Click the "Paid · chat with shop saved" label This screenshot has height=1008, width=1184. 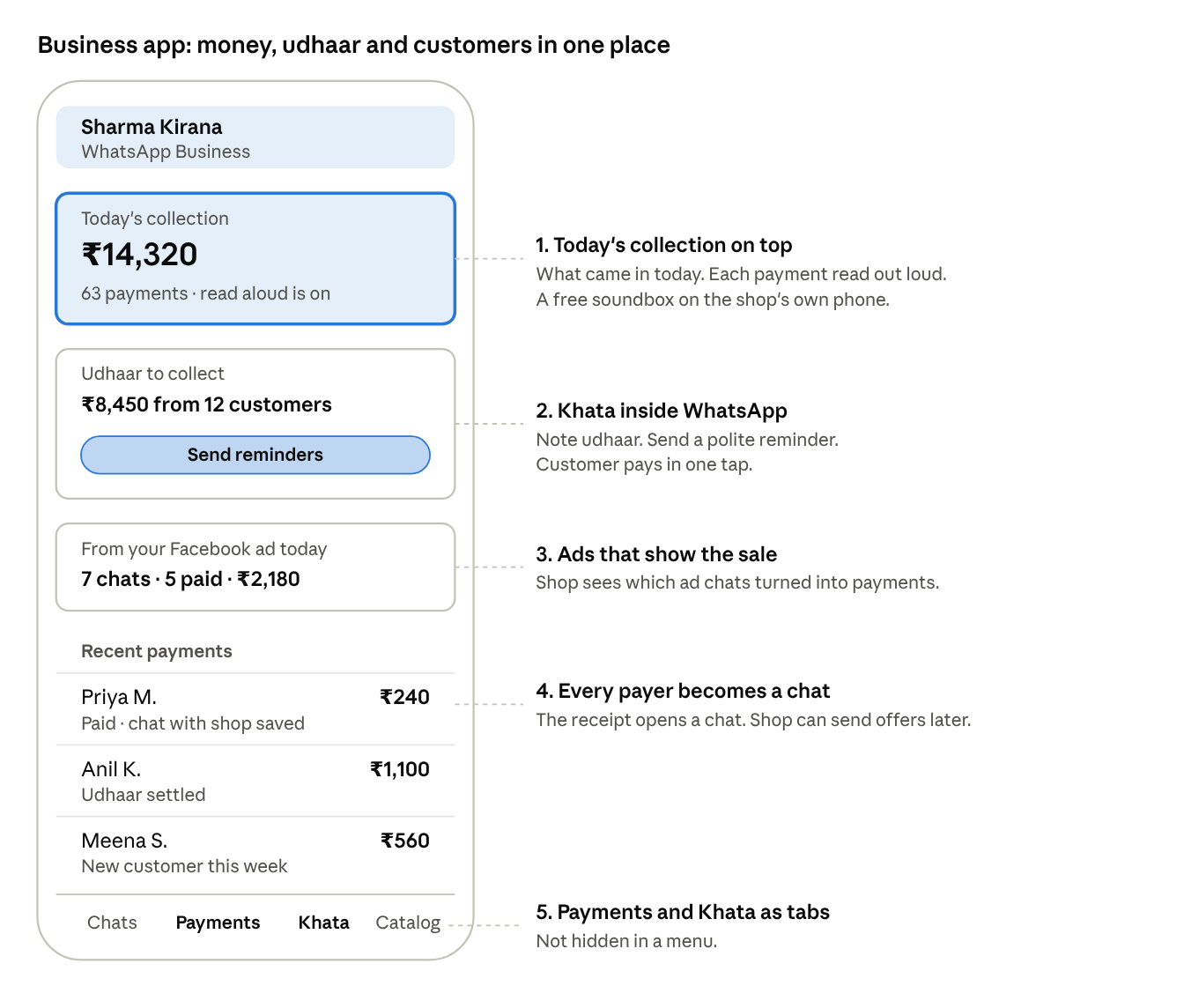coord(193,723)
